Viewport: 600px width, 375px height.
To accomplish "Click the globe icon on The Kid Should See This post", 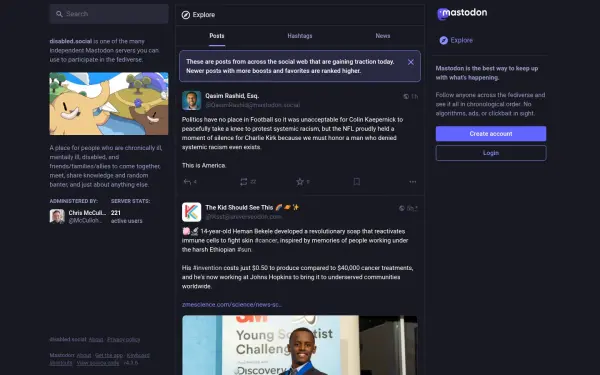I will (x=401, y=208).
